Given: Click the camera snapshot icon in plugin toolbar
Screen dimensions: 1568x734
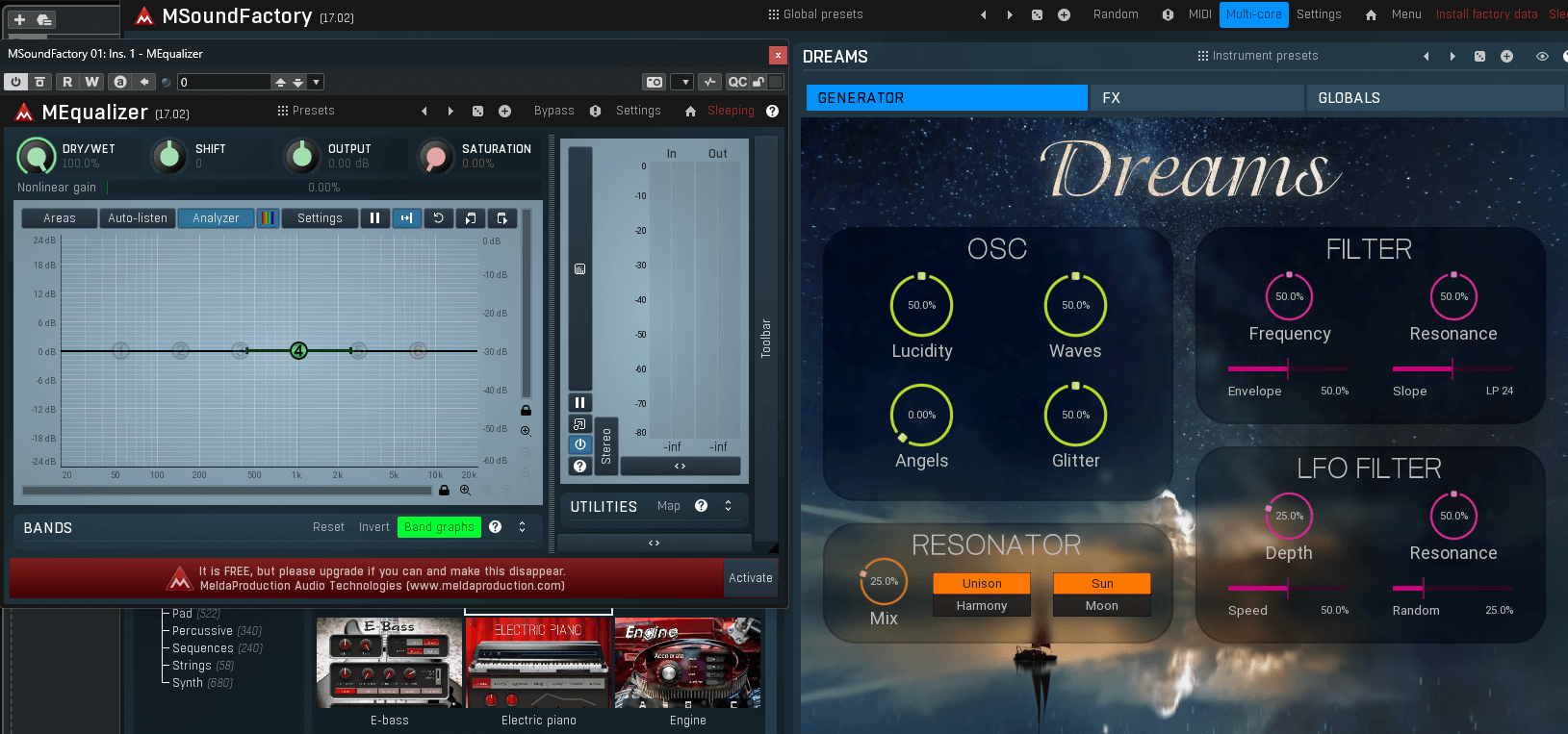Looking at the screenshot, I should pos(654,82).
